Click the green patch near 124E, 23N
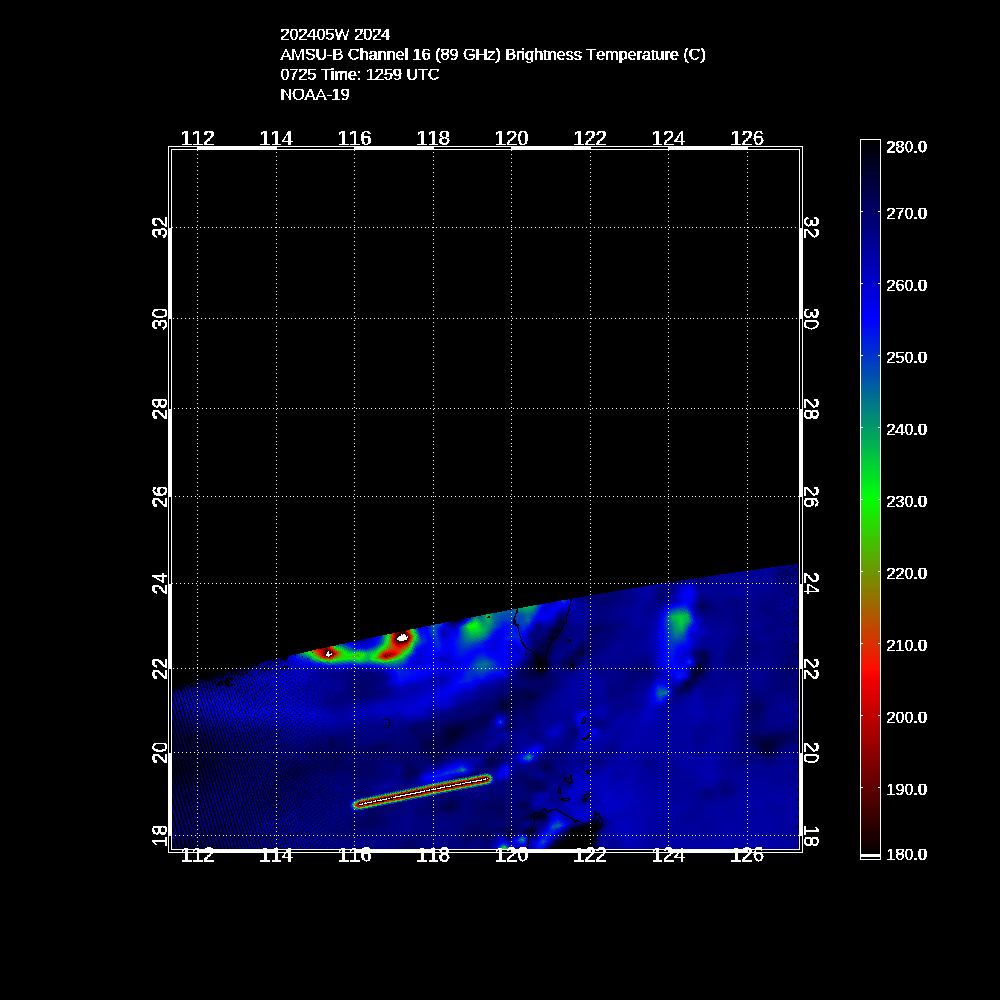The image size is (1000, 1000). [x=680, y=622]
